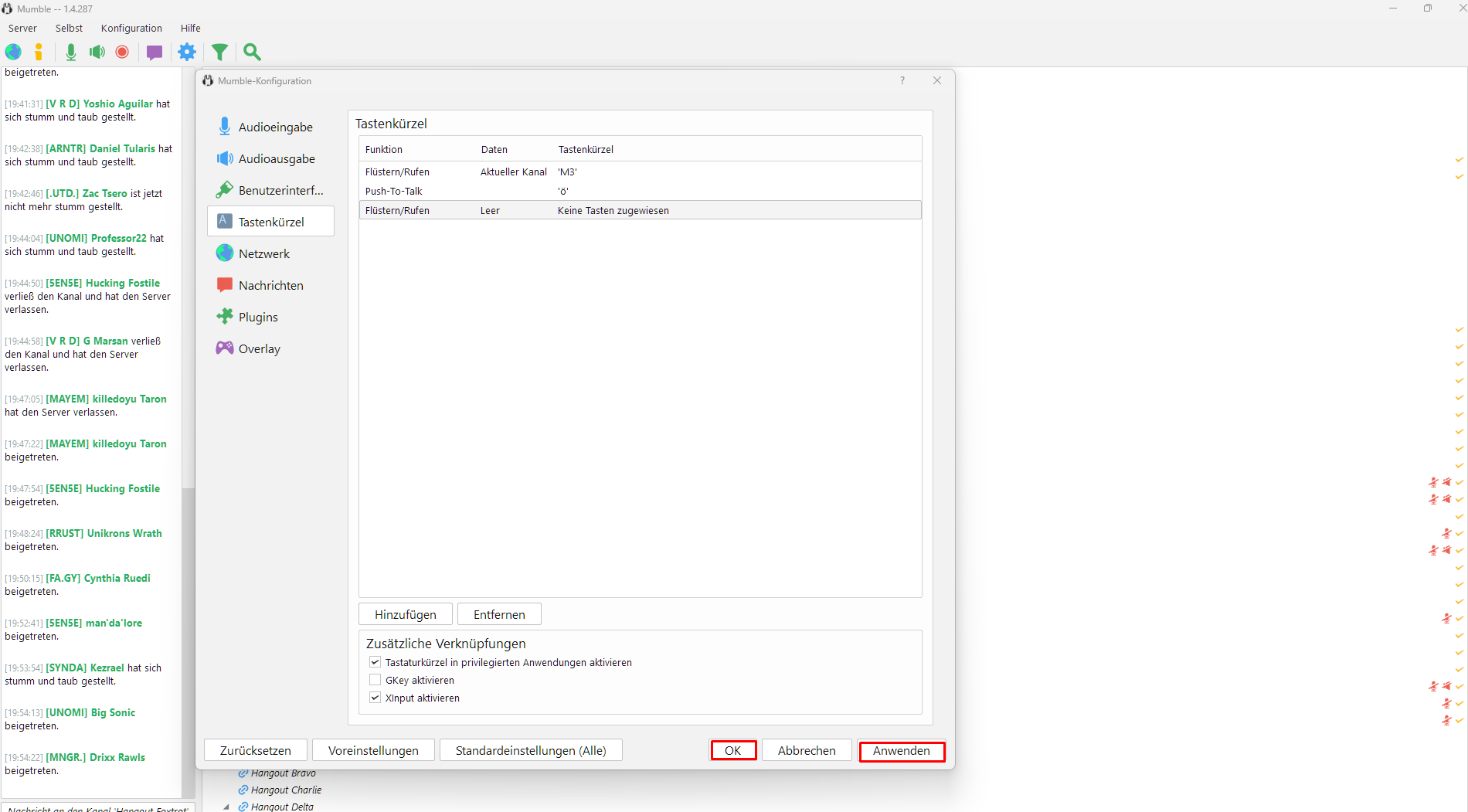Click user name Drixx Rawls in log

pos(117,757)
